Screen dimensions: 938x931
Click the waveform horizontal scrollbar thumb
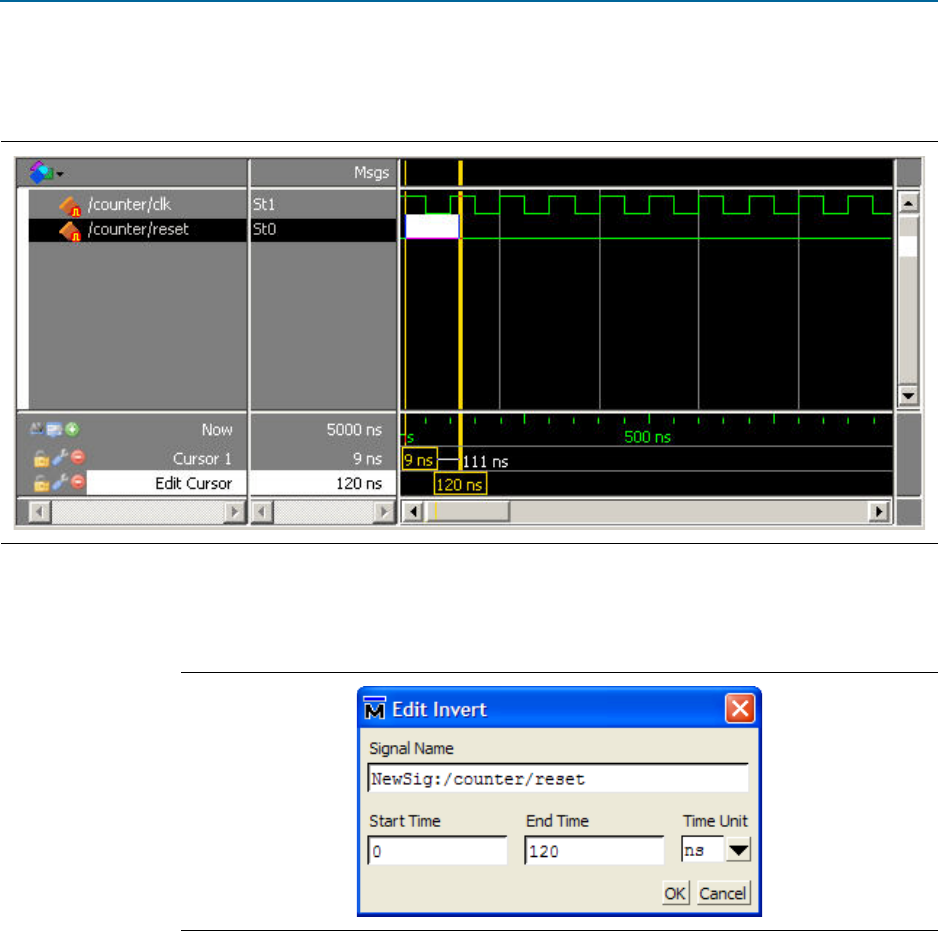pos(467,512)
